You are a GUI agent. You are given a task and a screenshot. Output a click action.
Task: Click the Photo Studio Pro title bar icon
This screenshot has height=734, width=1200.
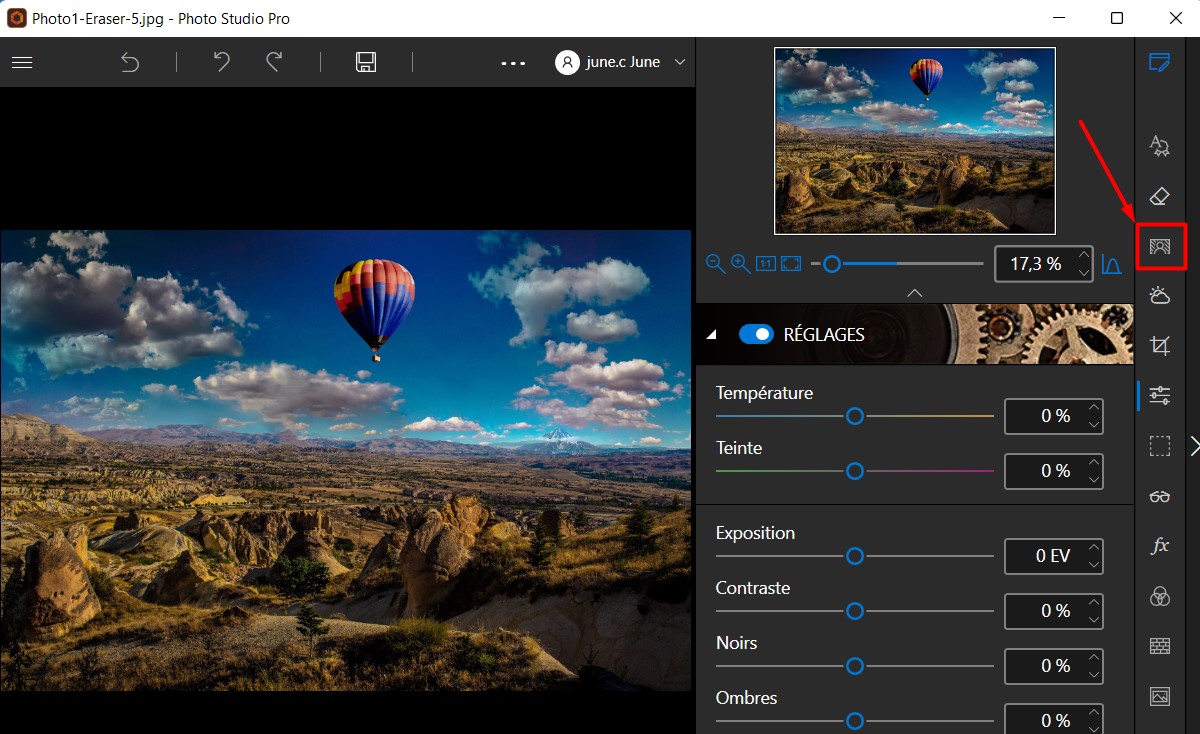pos(16,18)
